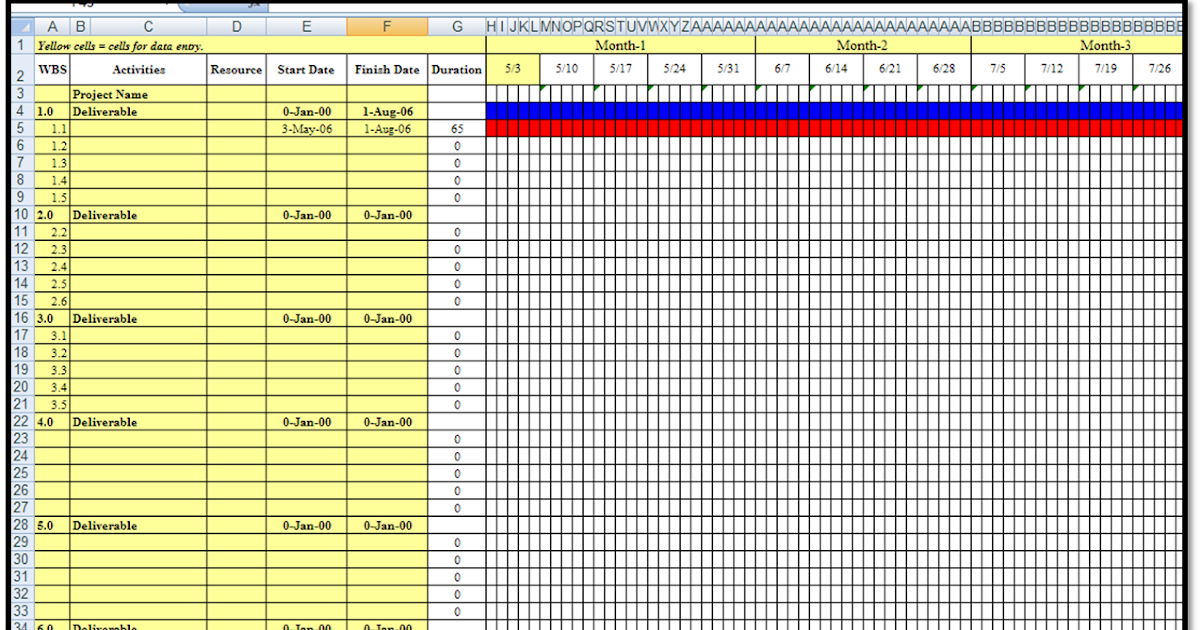1200x630 pixels.
Task: Select the Month-2 header
Action: click(863, 45)
